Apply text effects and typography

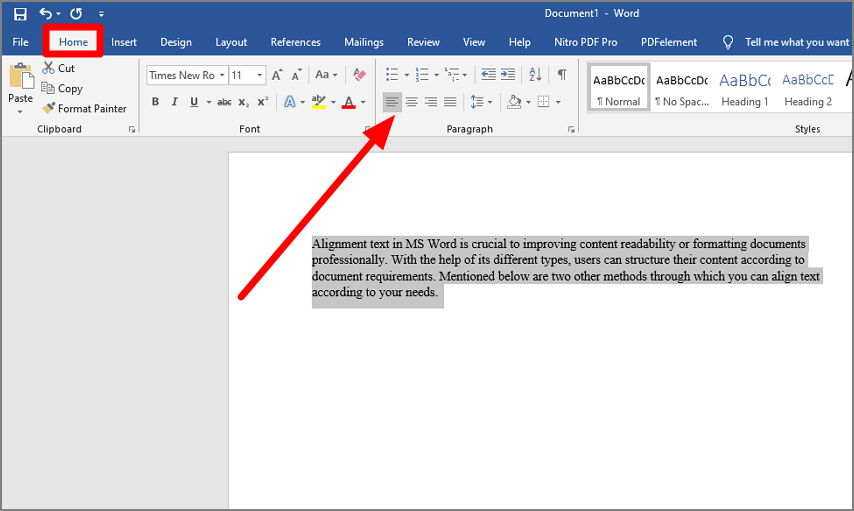[290, 102]
